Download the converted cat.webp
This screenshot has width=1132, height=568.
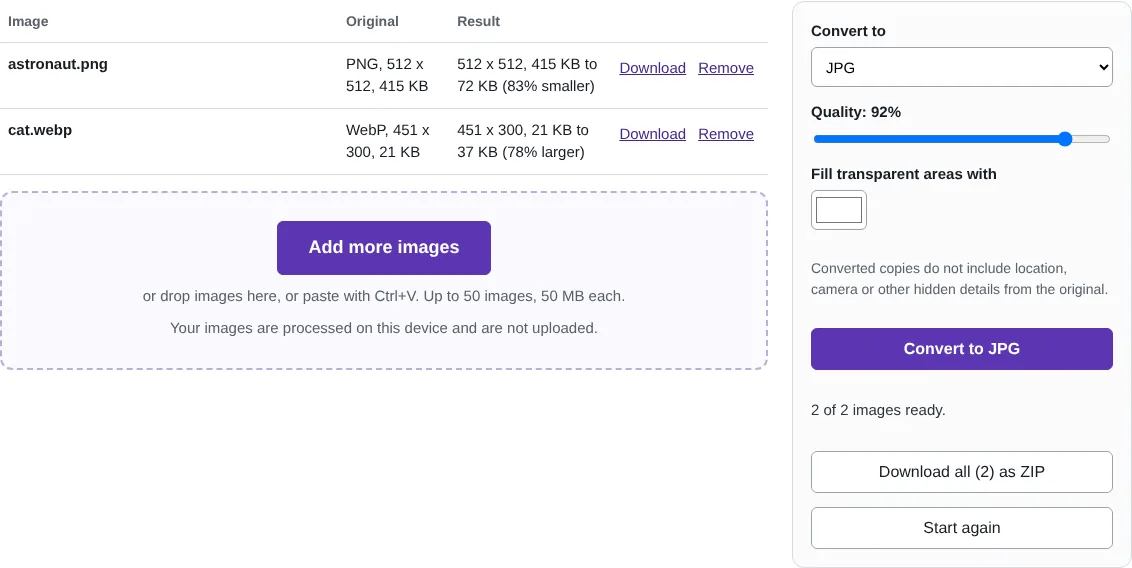[x=652, y=134]
